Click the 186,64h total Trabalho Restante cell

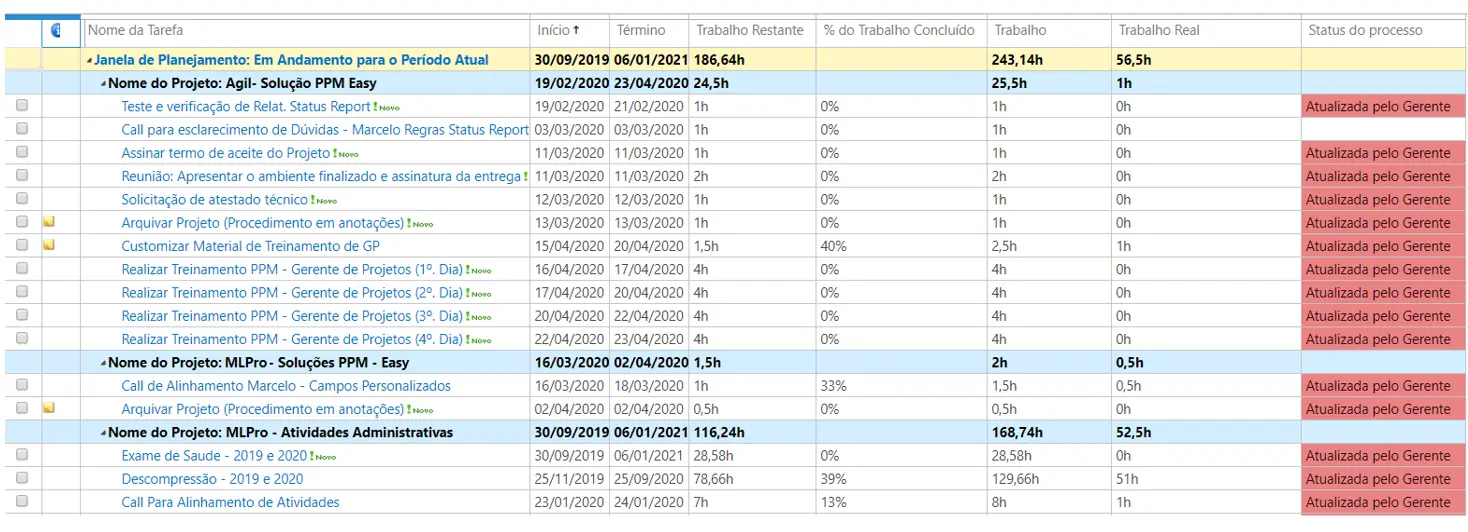pos(752,60)
